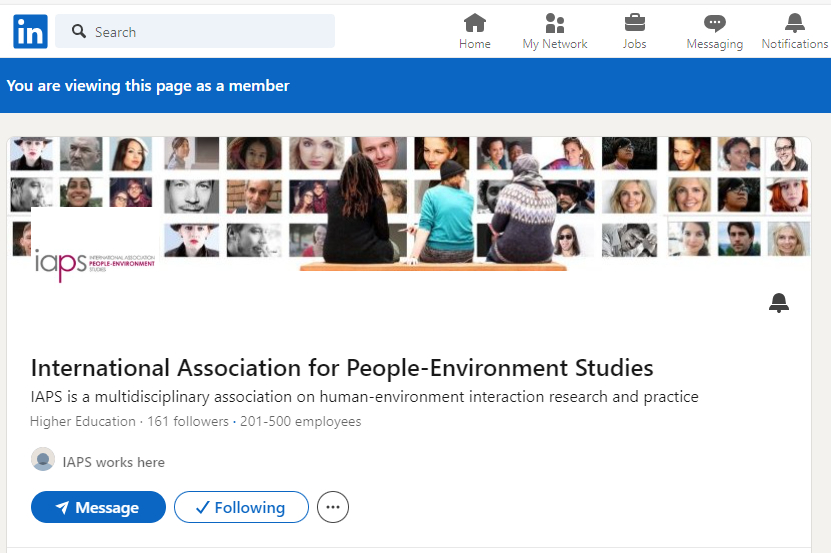Expand the three-dot more options menu
This screenshot has width=831, height=553.
pyautogui.click(x=333, y=508)
